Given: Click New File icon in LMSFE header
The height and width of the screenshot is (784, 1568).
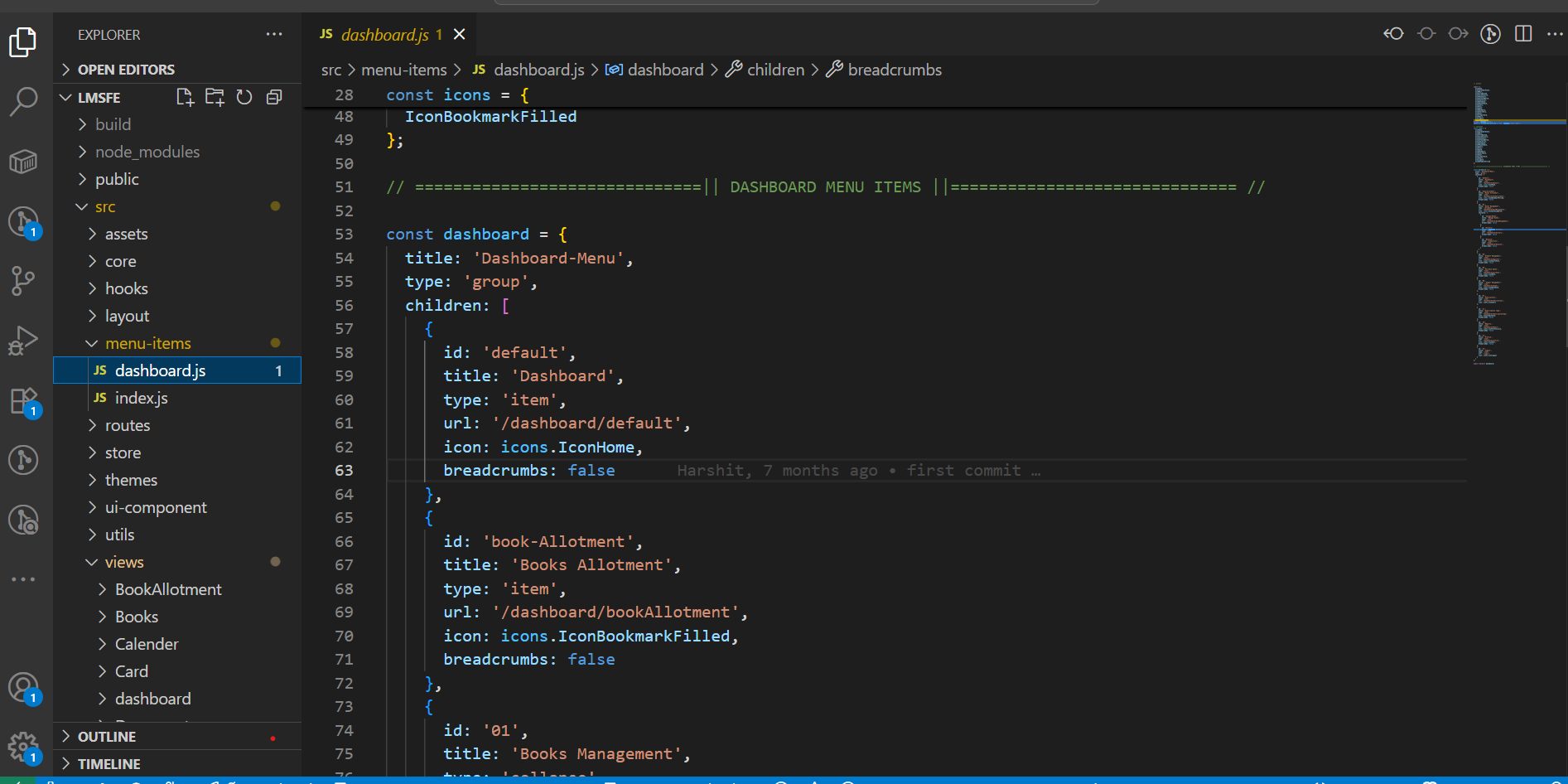Looking at the screenshot, I should pos(185,98).
